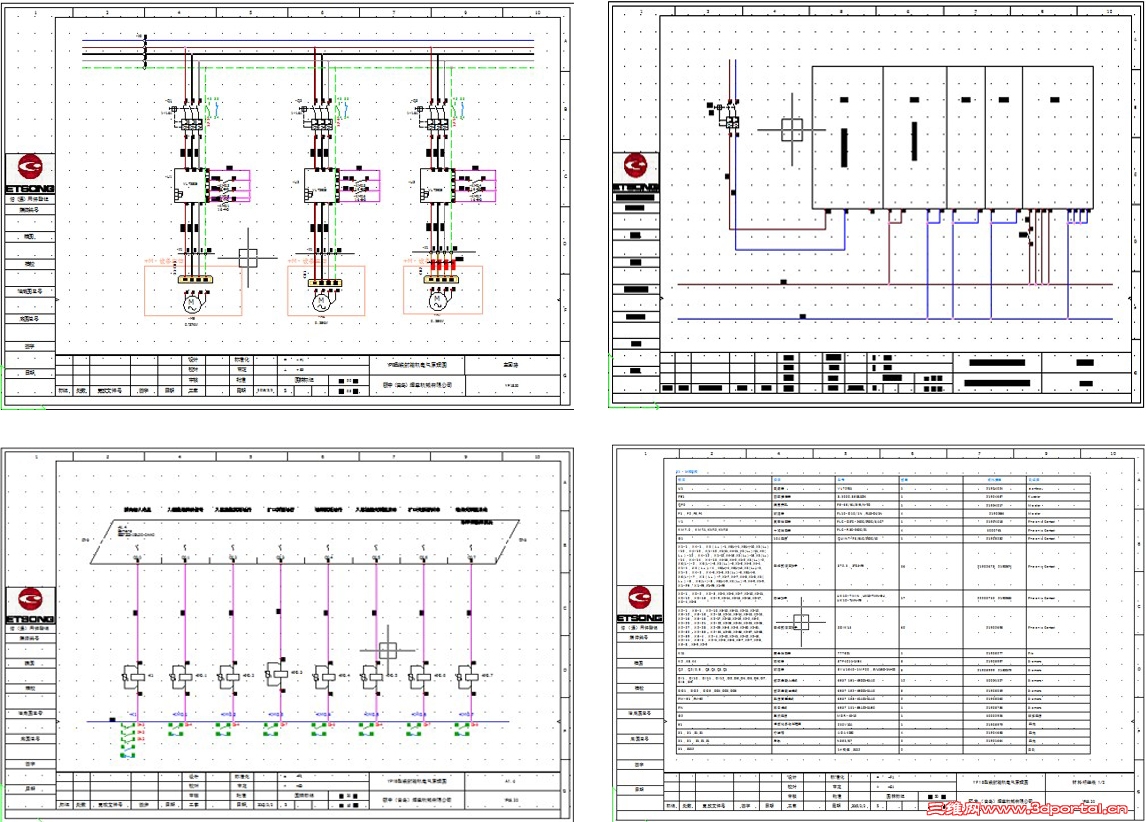Click the ETSONG logo on the relay coil drawing
This screenshot has width=1147, height=822.
click(30, 606)
